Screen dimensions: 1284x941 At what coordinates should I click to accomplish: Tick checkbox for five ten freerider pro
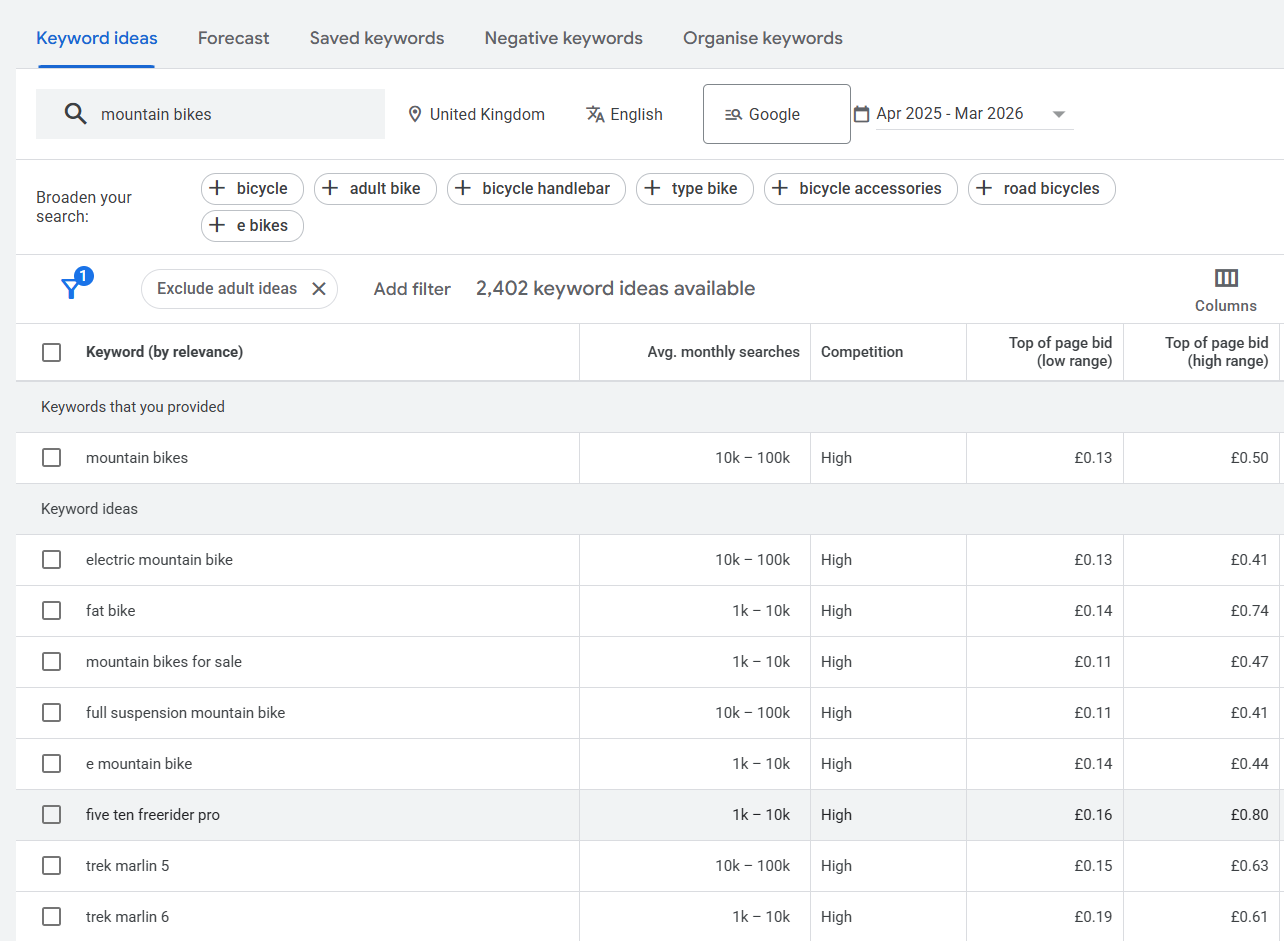[51, 815]
